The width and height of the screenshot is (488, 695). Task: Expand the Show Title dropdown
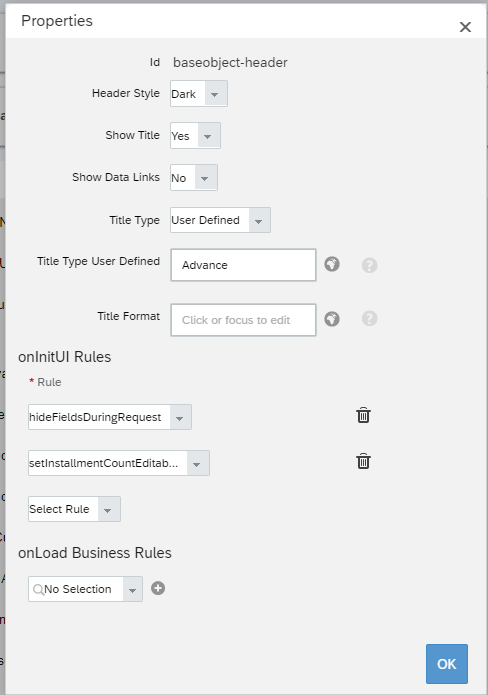pos(195,136)
